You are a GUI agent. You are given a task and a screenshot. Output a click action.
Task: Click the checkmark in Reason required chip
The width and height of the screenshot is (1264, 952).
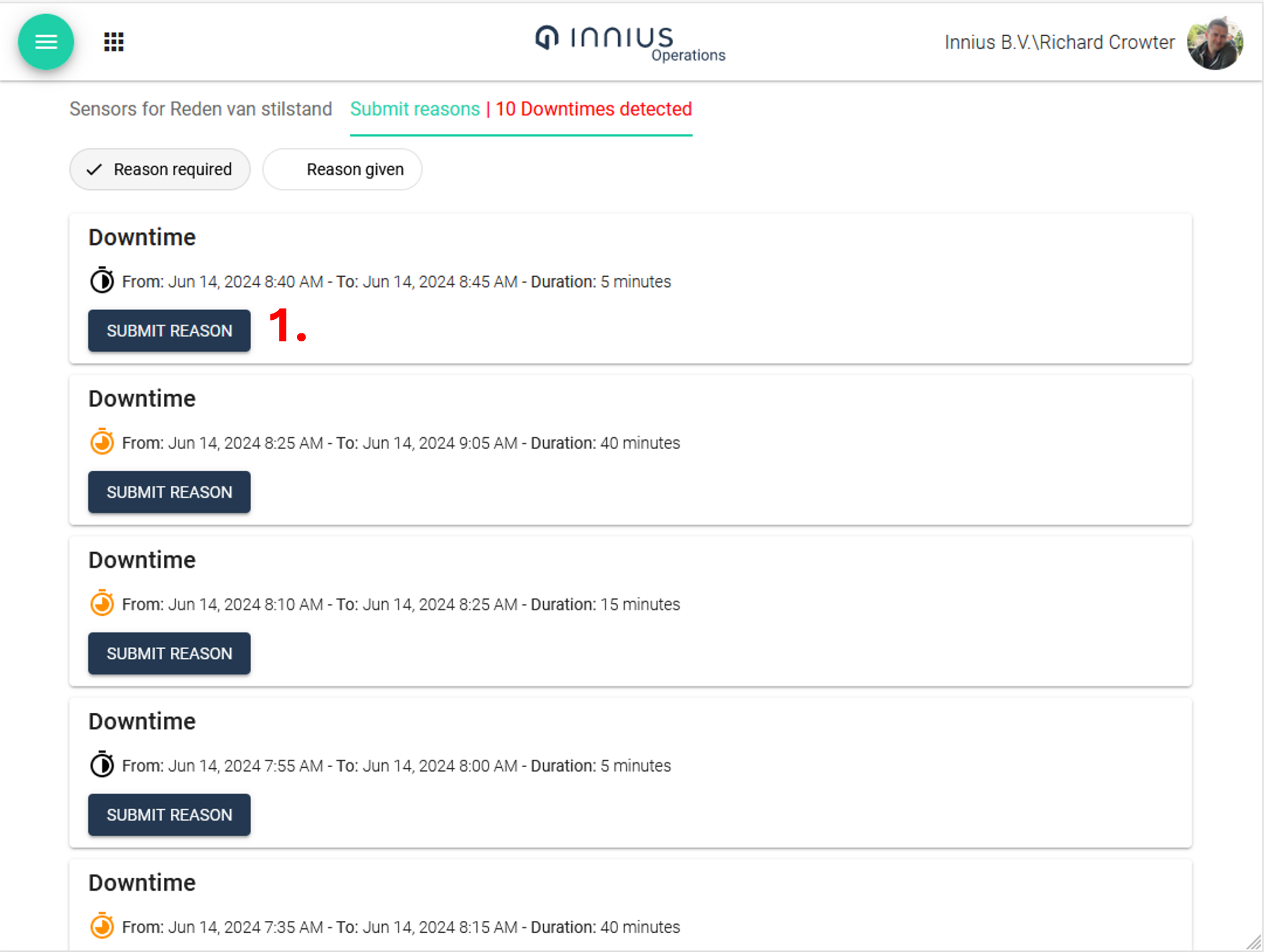coord(94,170)
